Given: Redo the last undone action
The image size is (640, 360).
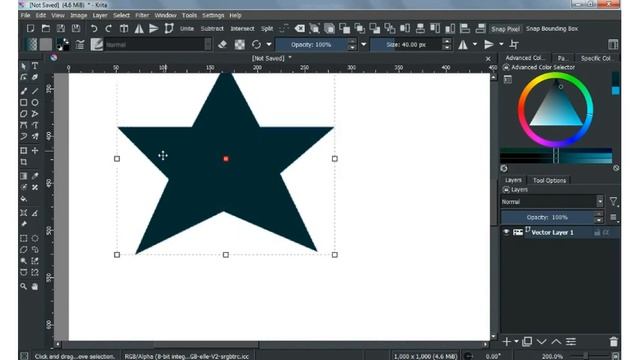Looking at the screenshot, I should 109,29.
